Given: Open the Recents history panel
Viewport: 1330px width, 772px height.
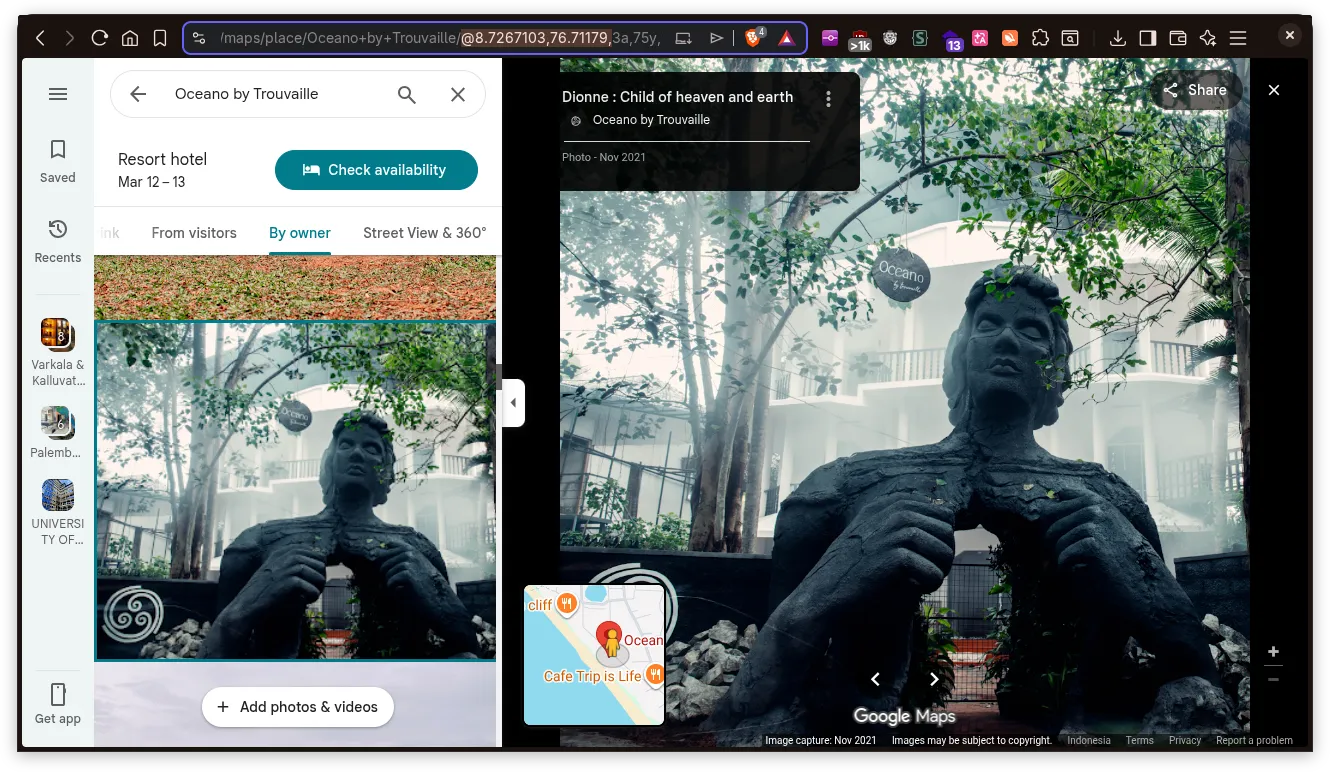Looking at the screenshot, I should point(58,241).
